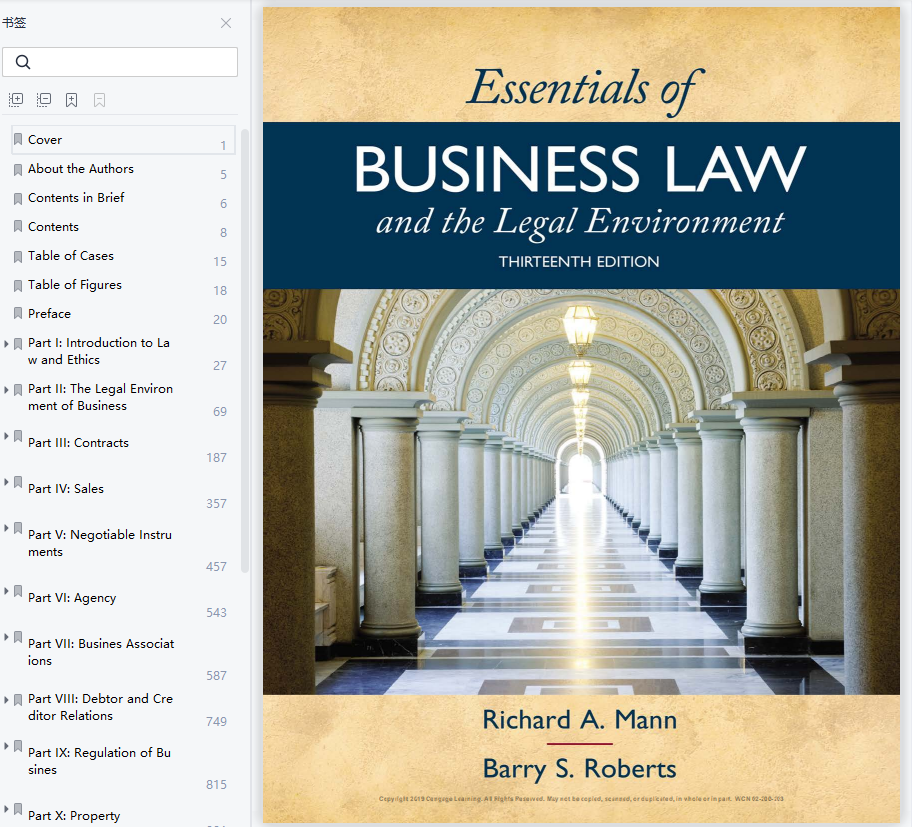Click THIRTEENTH EDITION on the cover

click(579, 262)
